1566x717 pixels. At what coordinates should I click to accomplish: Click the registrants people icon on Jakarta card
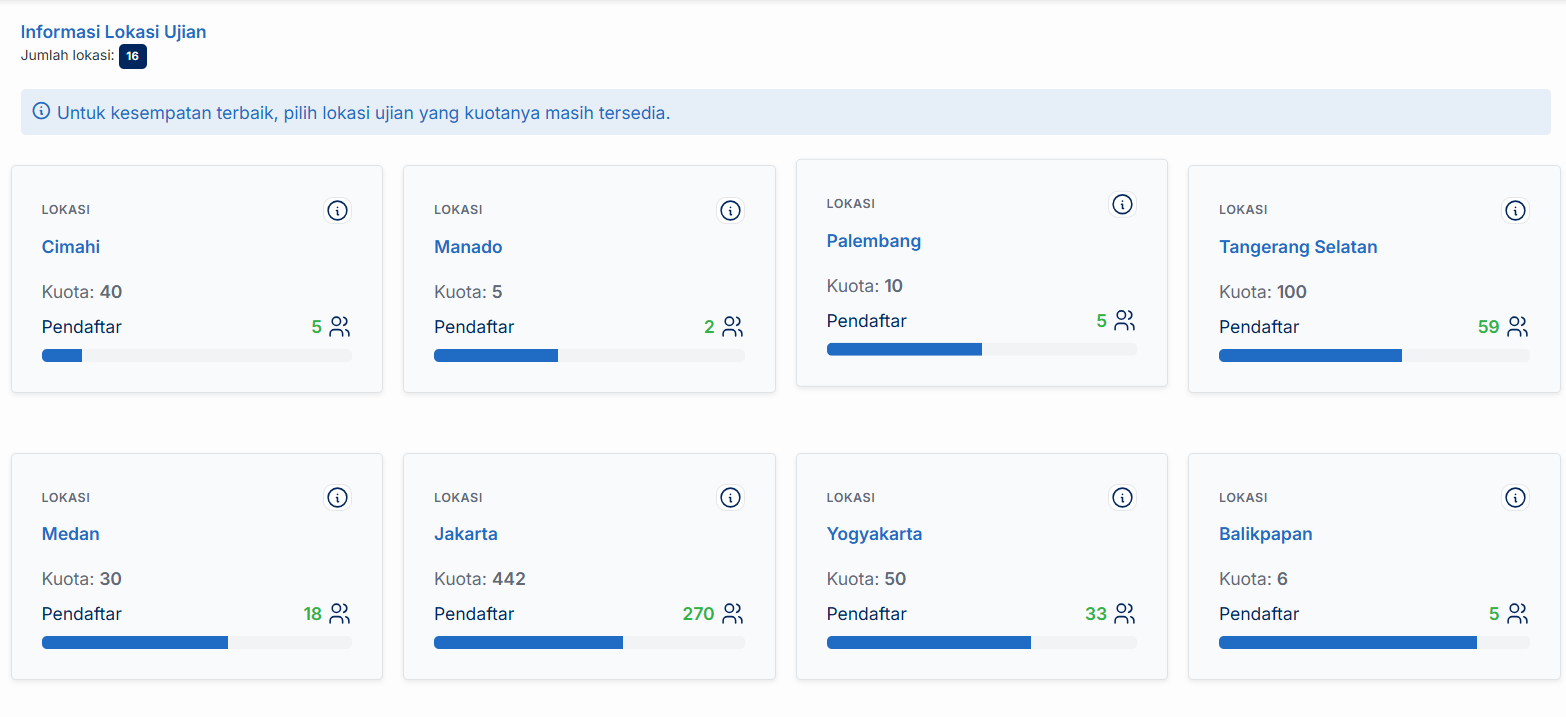(733, 613)
